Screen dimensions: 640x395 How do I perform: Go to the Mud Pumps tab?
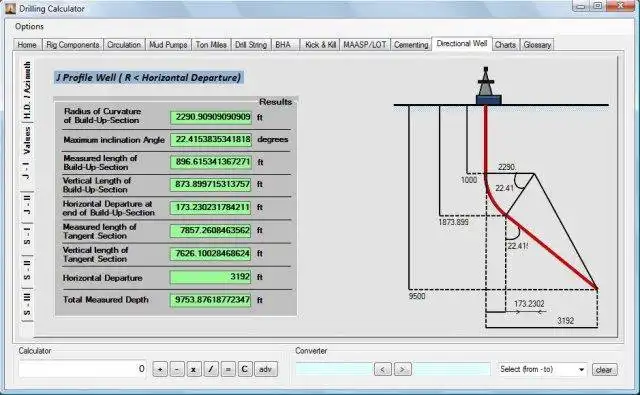[168, 45]
